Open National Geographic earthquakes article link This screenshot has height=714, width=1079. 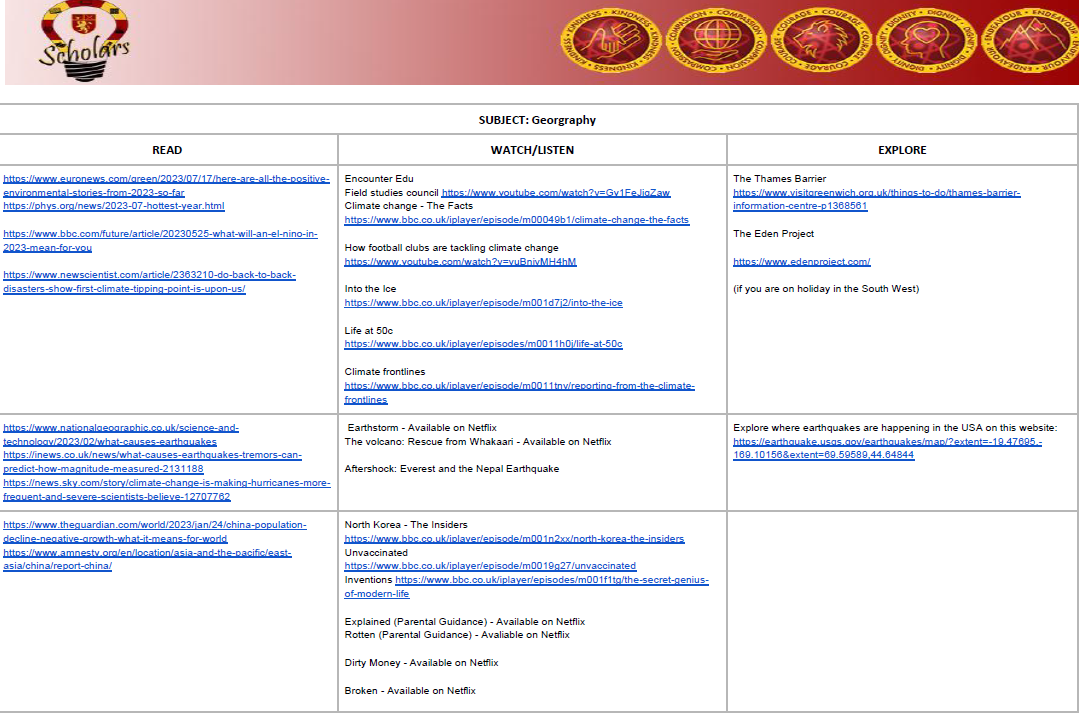(121, 434)
